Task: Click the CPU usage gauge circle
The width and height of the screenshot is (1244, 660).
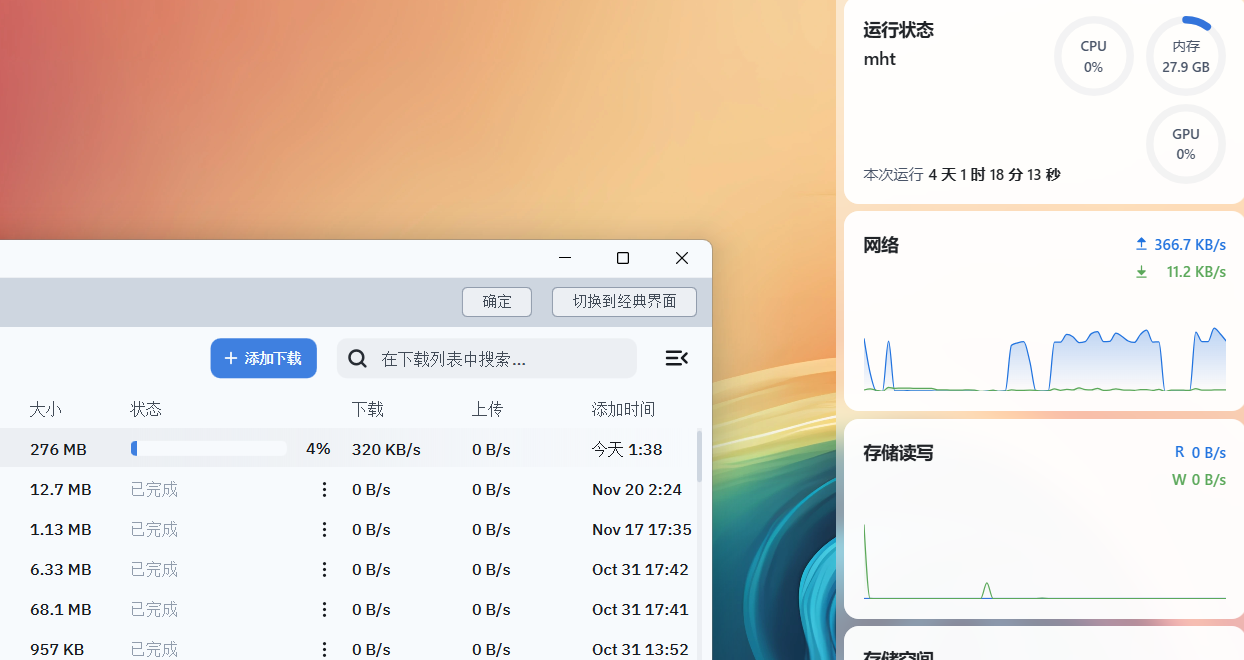Action: pyautogui.click(x=1093, y=56)
